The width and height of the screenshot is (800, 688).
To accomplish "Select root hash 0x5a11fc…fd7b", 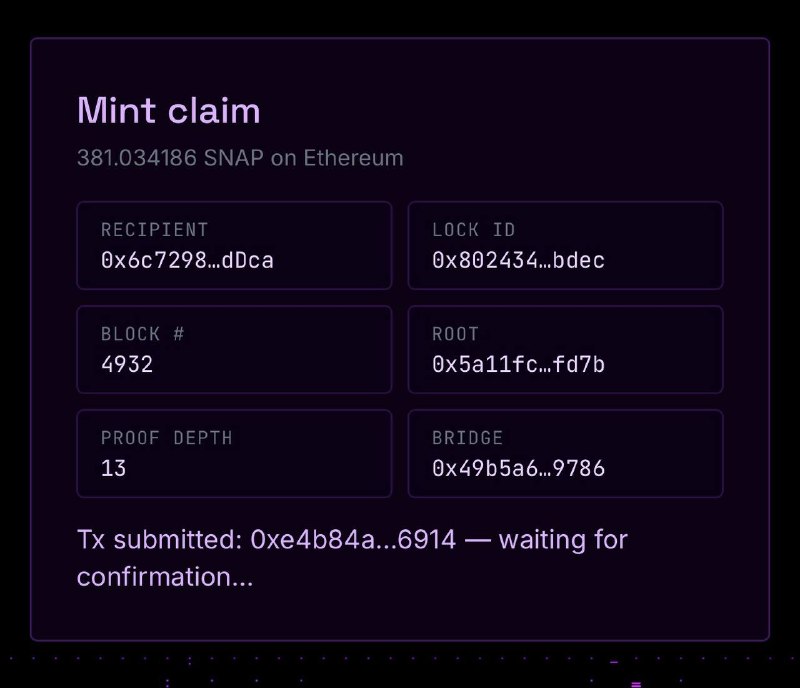I will 518,364.
